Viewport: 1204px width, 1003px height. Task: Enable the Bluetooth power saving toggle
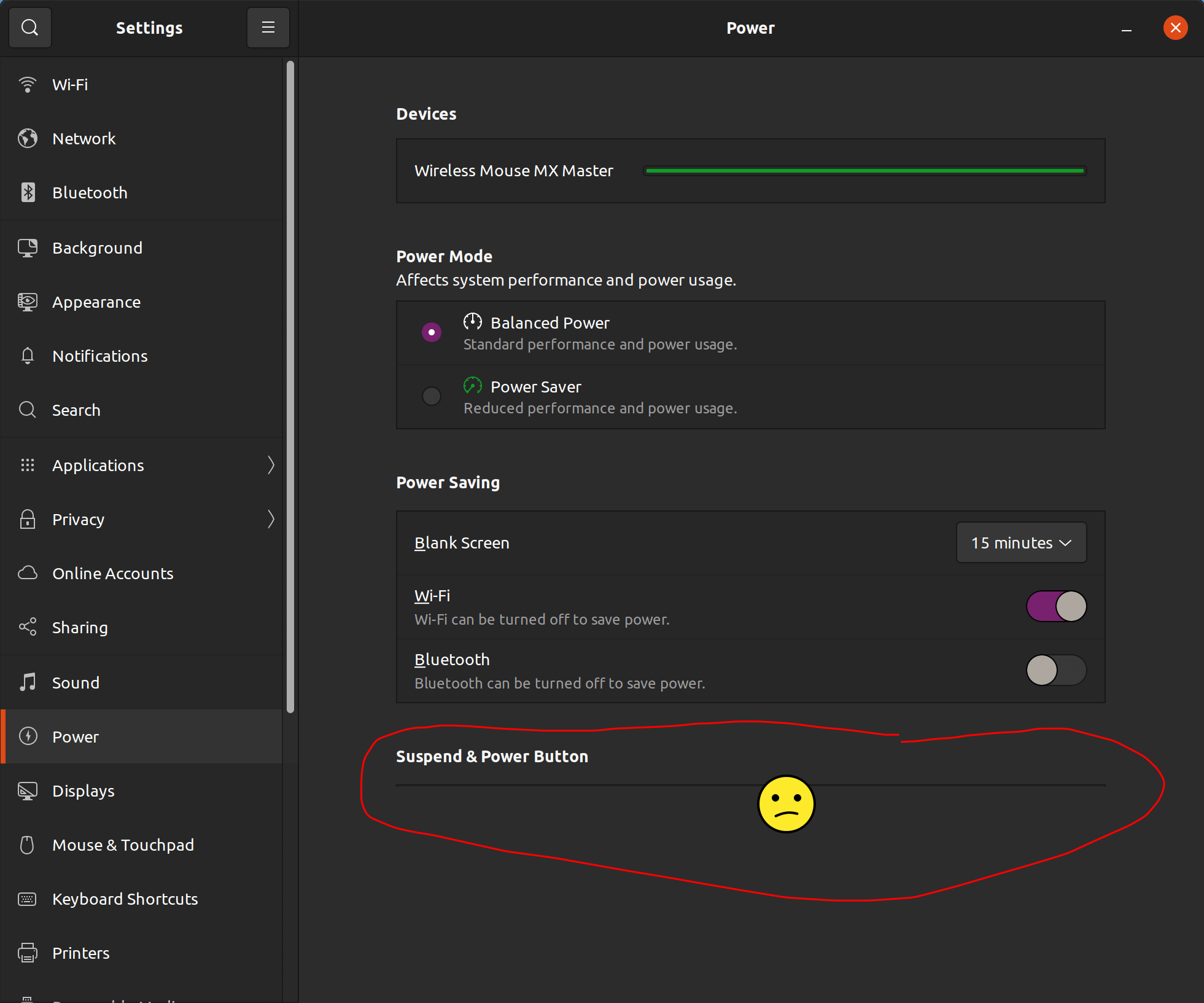pos(1056,670)
